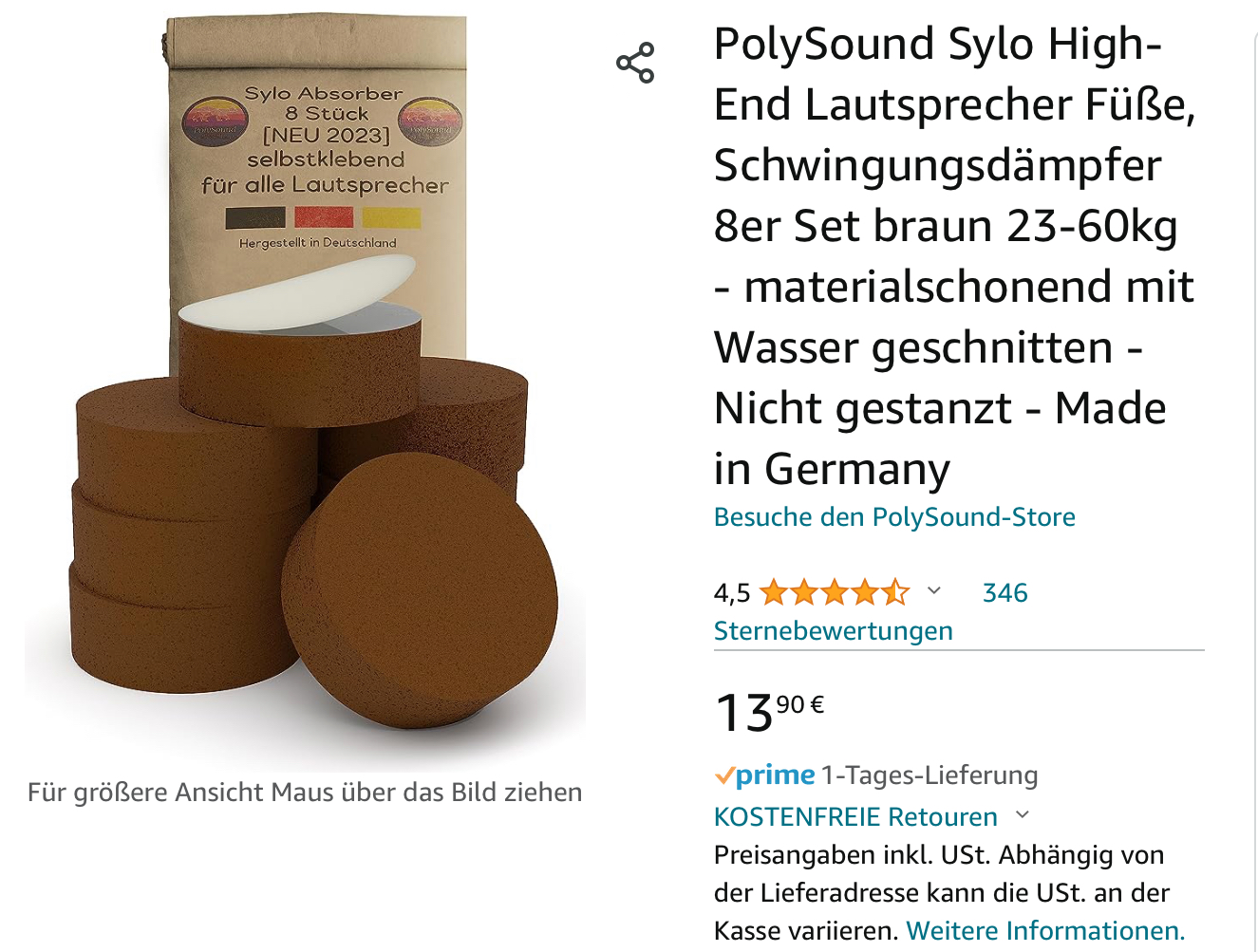This screenshot has width=1258, height=952.
Task: Expand the KOSTENFREIE Retouren chevron
Action: pyautogui.click(x=1023, y=815)
